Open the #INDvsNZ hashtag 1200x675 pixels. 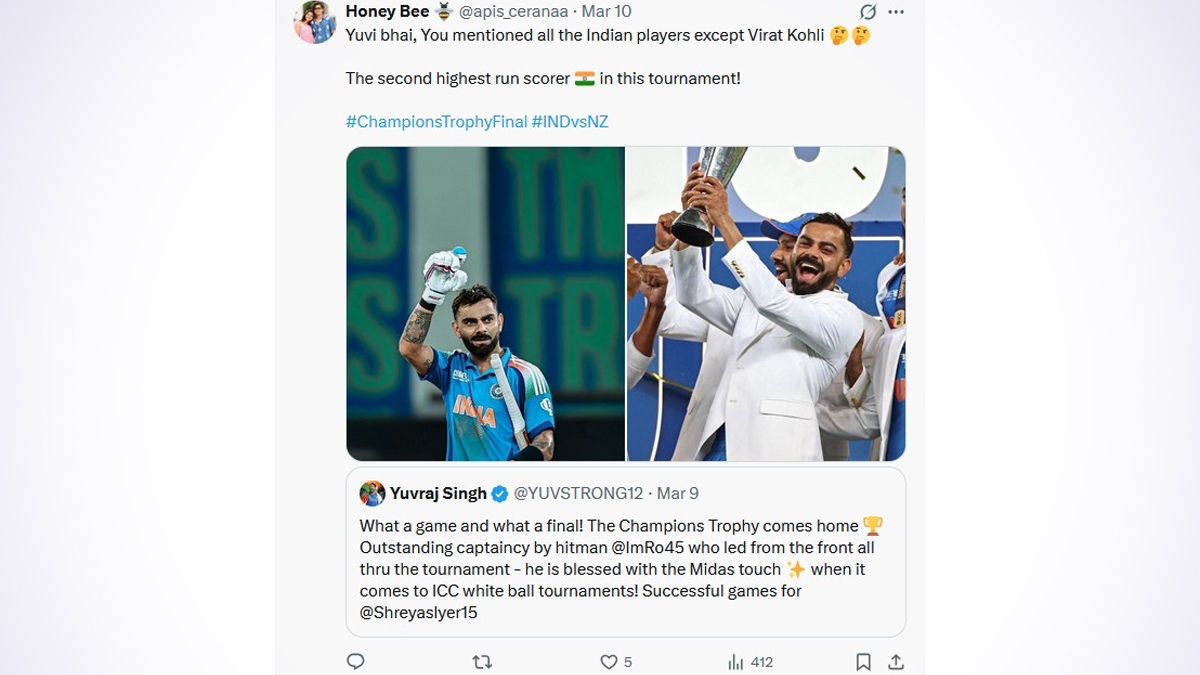click(x=570, y=122)
